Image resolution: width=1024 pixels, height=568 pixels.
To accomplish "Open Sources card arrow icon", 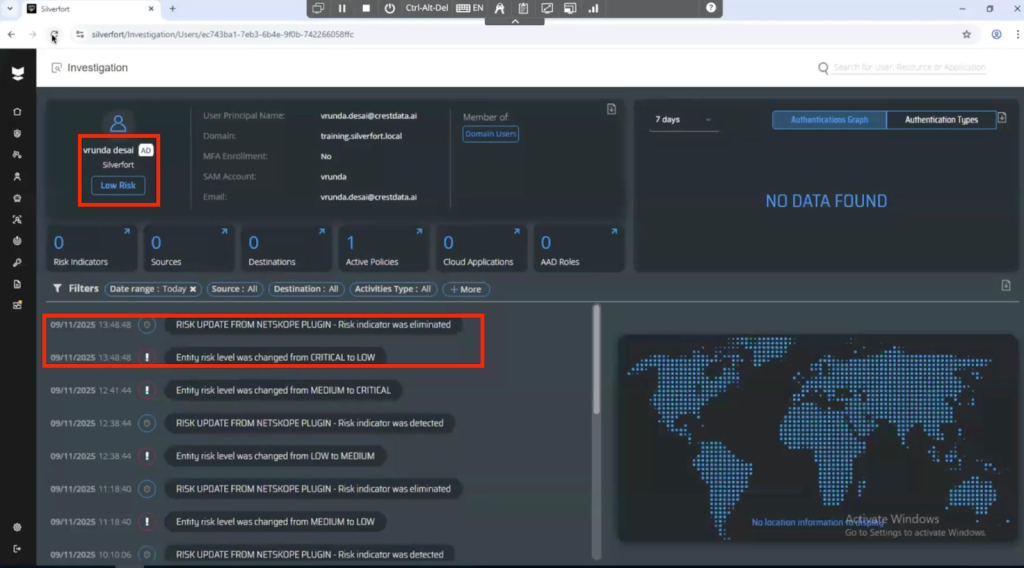I will click(x=224, y=231).
